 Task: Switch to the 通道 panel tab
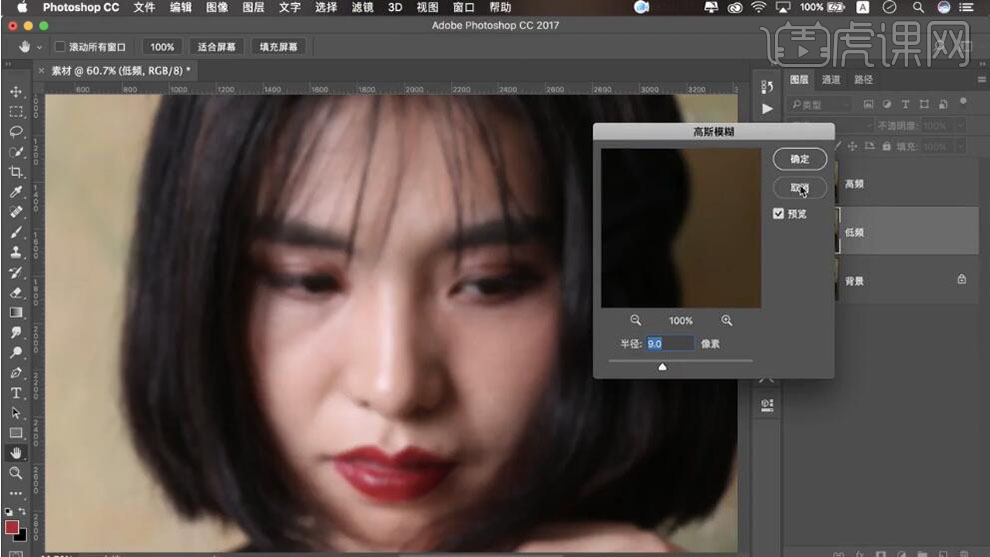[x=831, y=80]
